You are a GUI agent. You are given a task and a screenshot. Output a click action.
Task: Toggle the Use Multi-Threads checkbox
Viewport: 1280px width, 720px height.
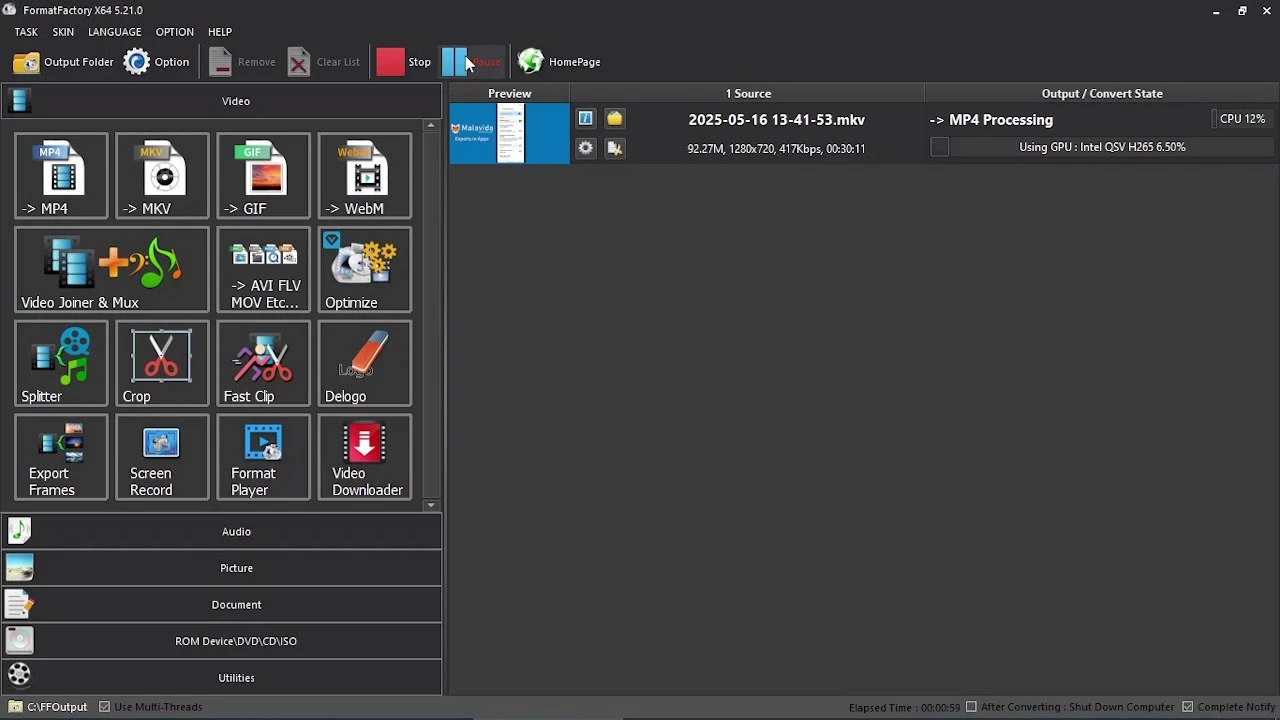[x=105, y=707]
